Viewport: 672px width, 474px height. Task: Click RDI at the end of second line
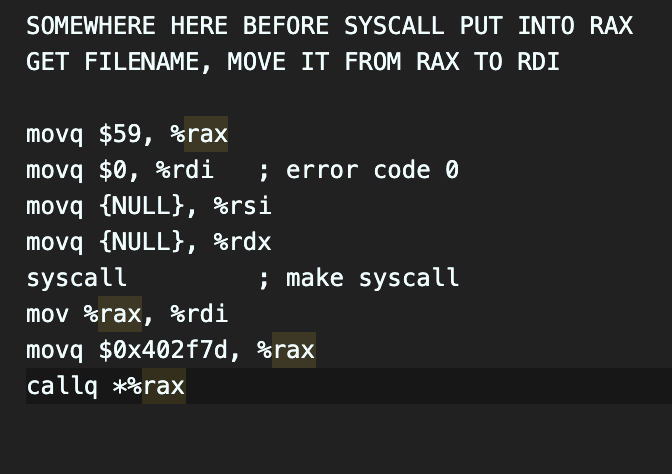[538, 62]
